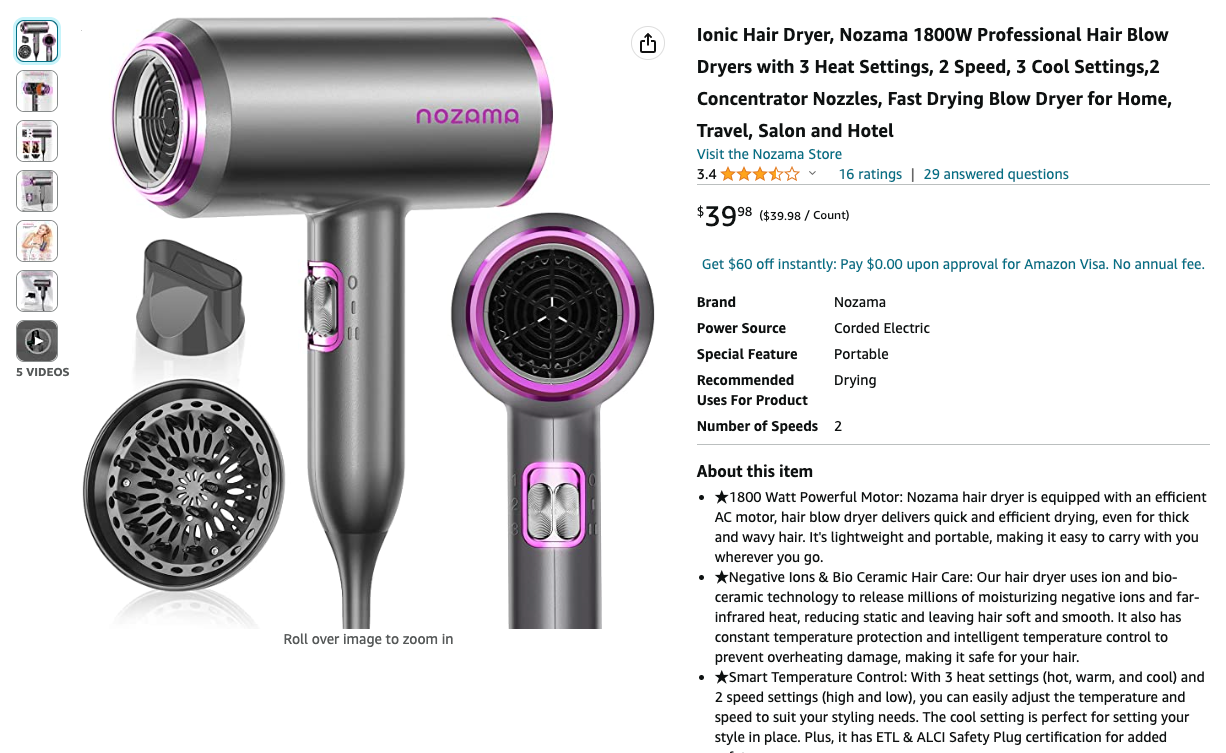Screen dimensions: 1226x753
Task: Select the fifth thumbnail with woman model
Action: point(37,241)
